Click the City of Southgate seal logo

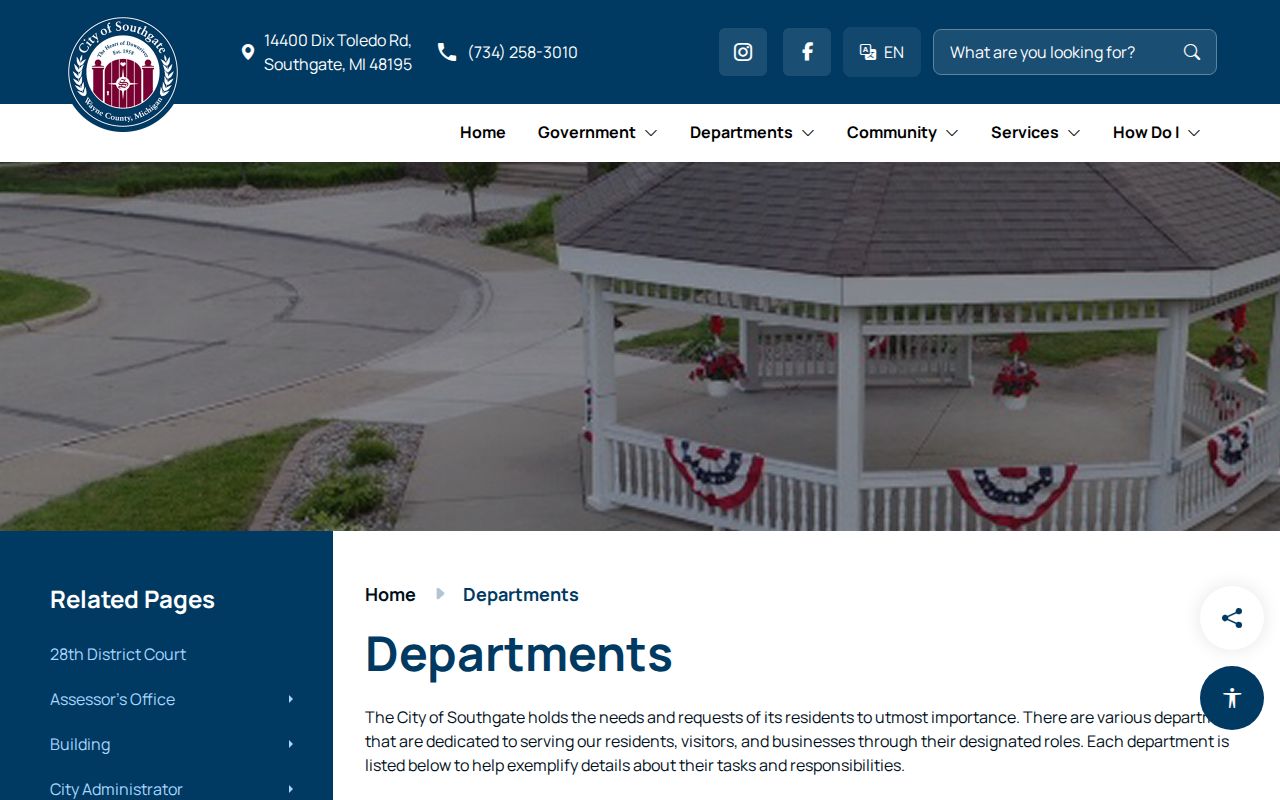(x=123, y=74)
